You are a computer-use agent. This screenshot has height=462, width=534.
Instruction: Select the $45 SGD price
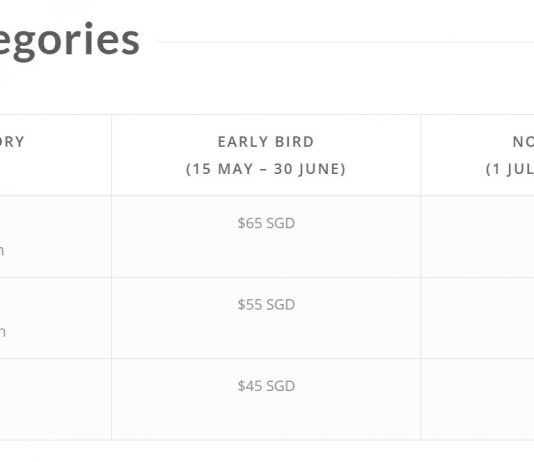pyautogui.click(x=266, y=386)
